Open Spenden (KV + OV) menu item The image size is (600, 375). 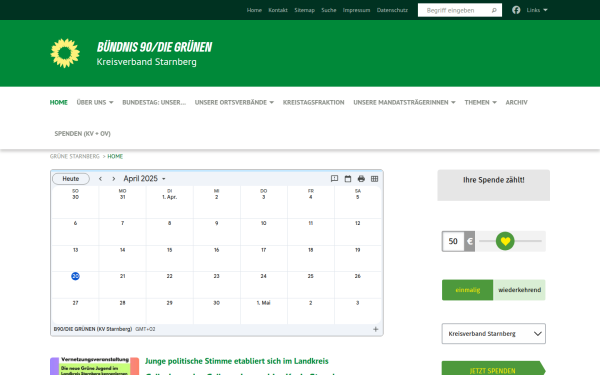tap(82, 134)
